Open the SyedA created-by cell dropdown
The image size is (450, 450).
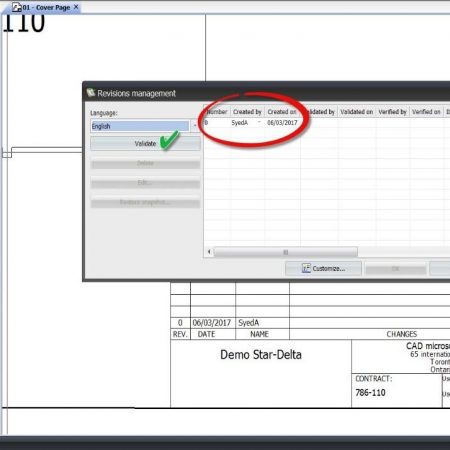click(x=259, y=123)
